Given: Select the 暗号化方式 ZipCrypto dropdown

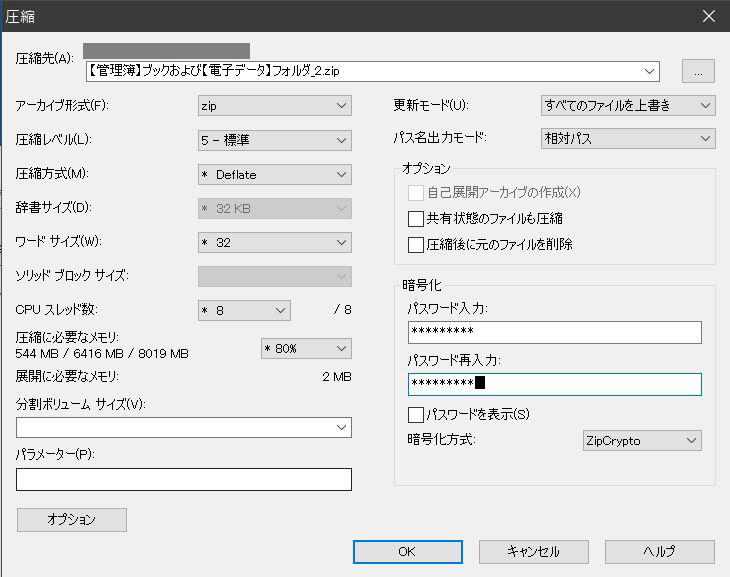Looking at the screenshot, I should (x=641, y=440).
